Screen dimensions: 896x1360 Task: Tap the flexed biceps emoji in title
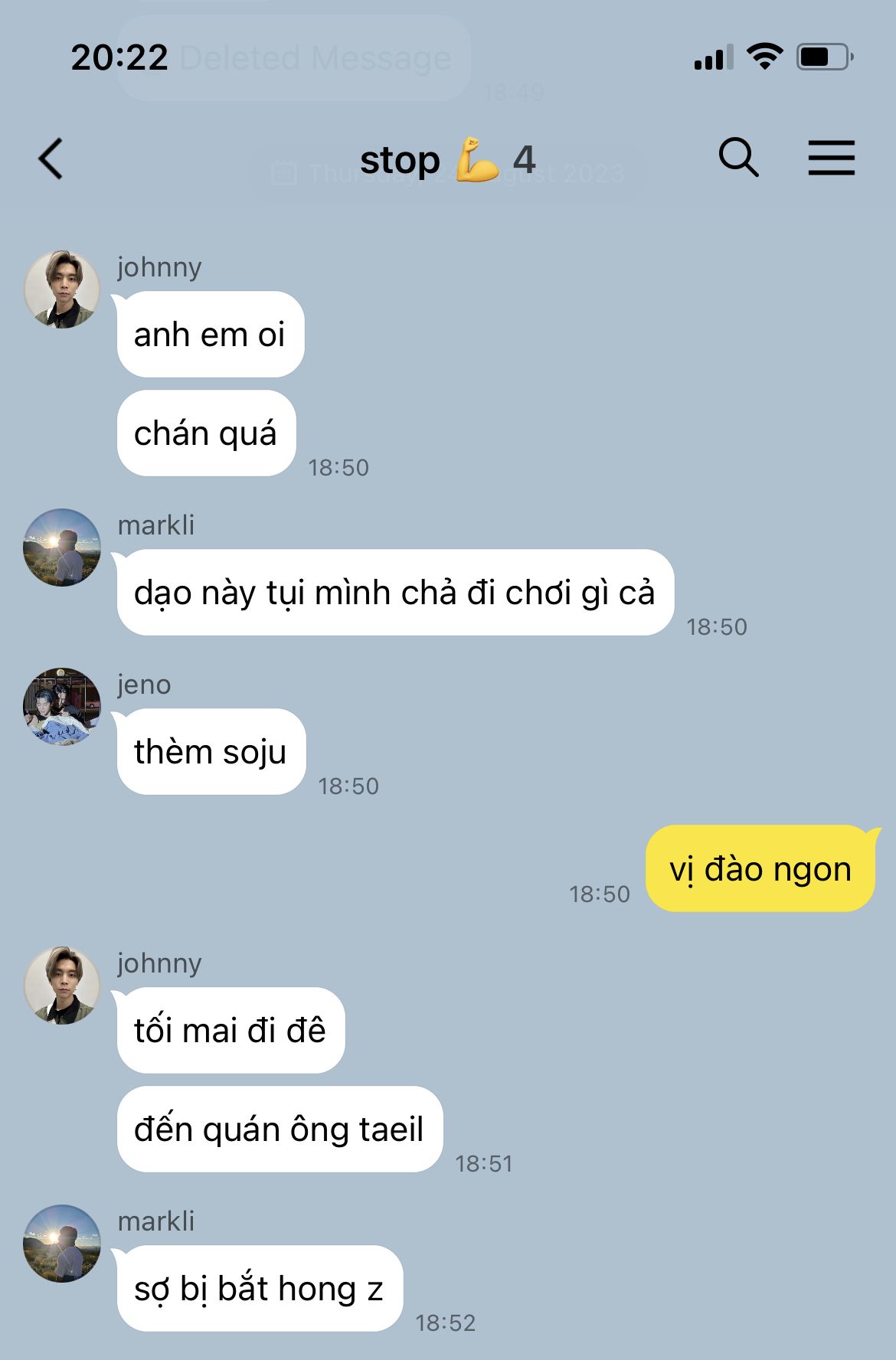pos(476,159)
